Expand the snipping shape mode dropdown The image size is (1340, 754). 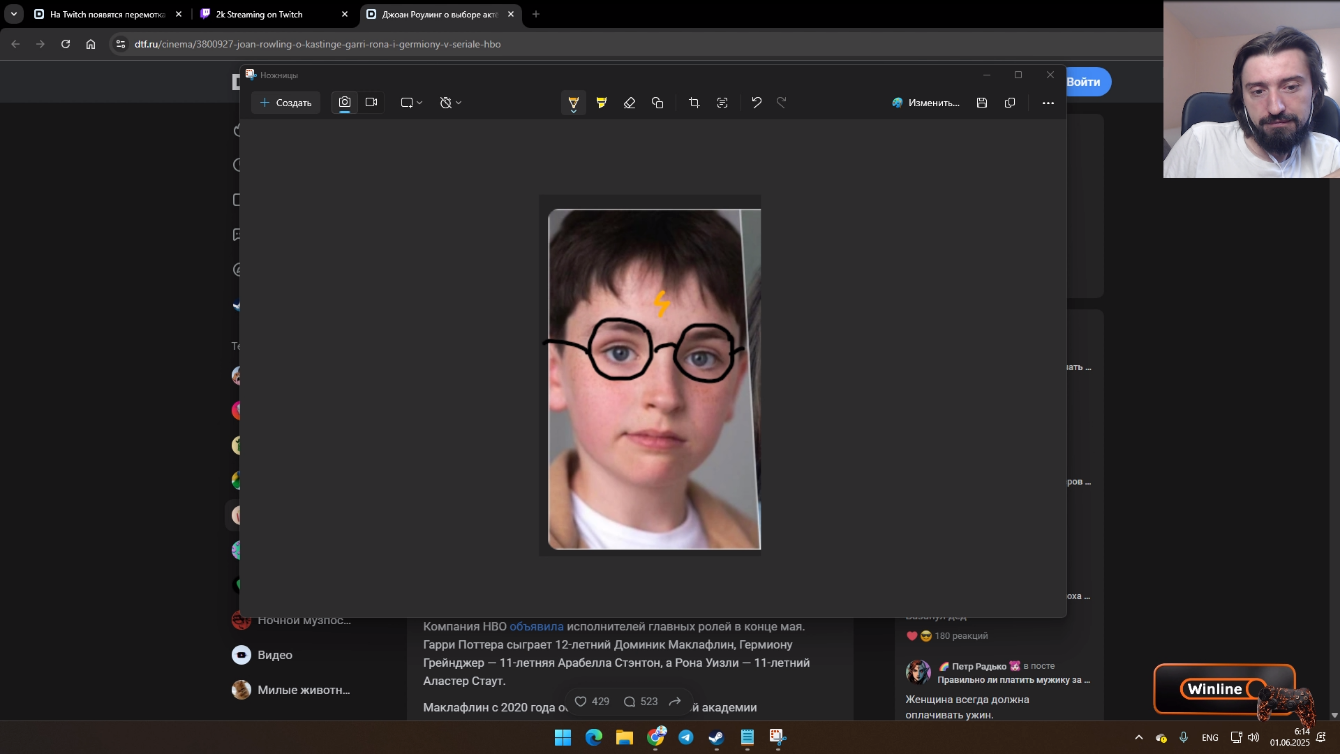(411, 103)
